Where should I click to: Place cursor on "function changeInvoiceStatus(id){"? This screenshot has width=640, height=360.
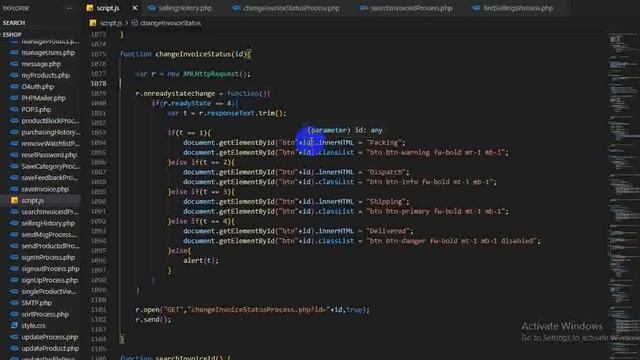pyautogui.click(x=186, y=54)
